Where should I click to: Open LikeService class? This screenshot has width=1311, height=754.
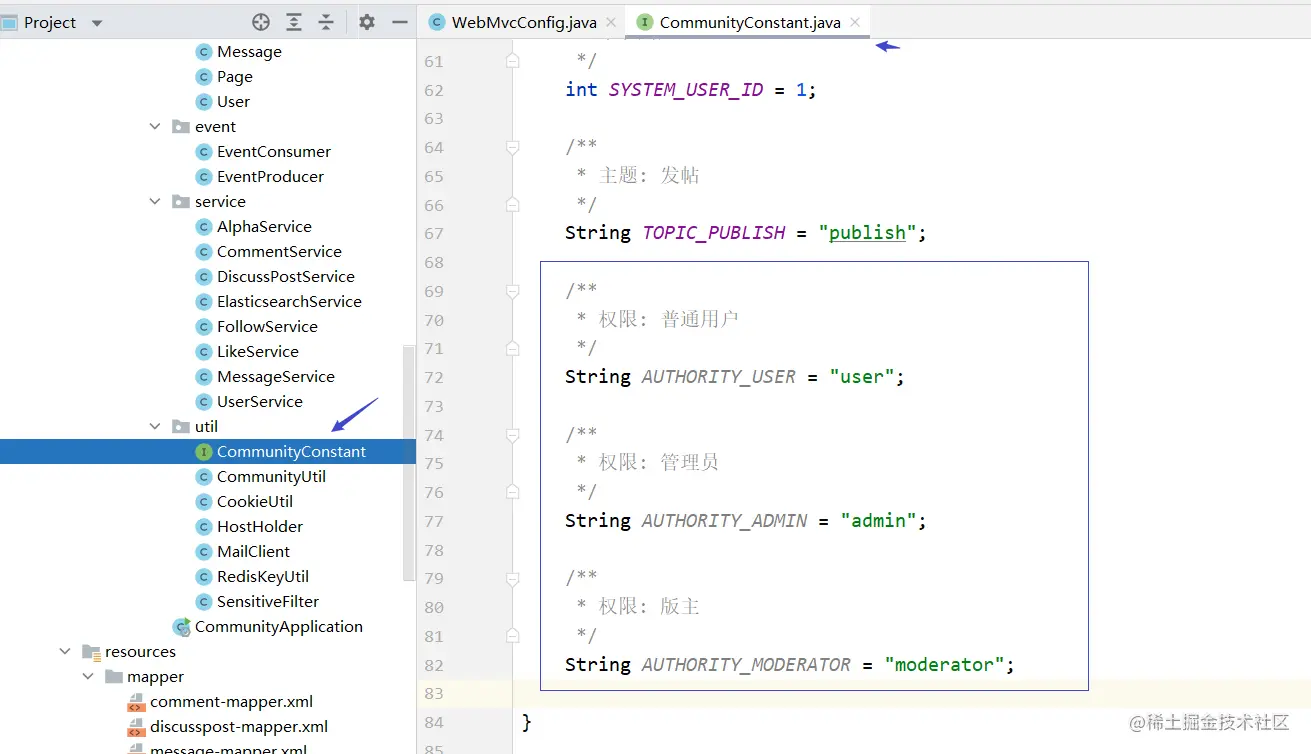(258, 352)
